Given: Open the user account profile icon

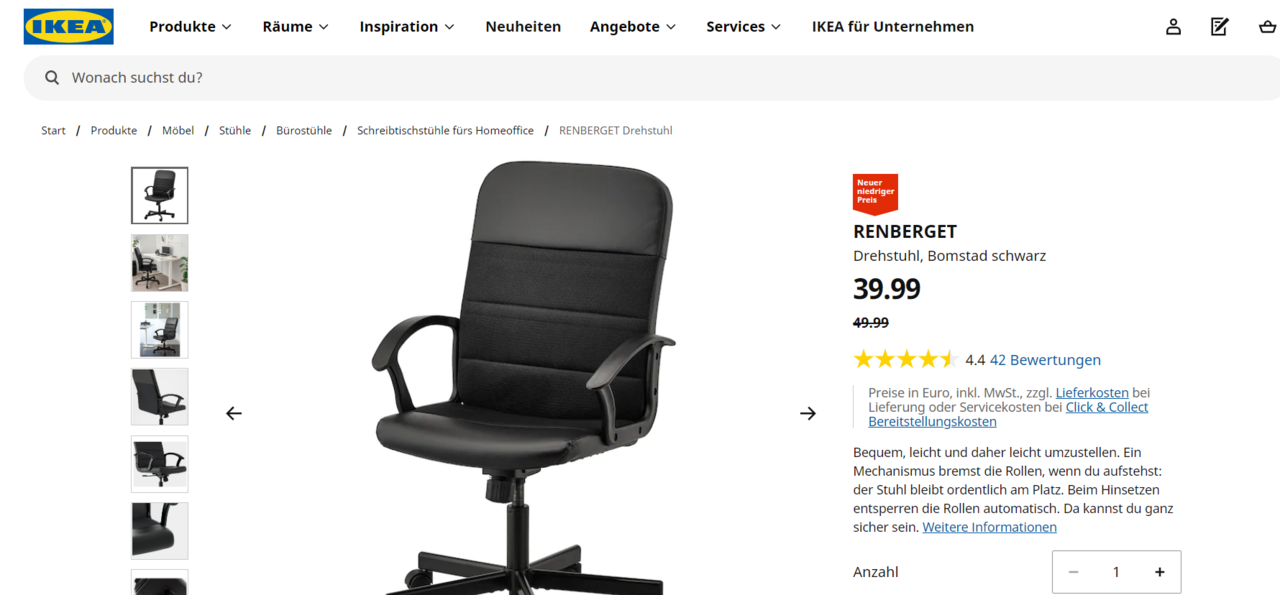Looking at the screenshot, I should click(1173, 27).
